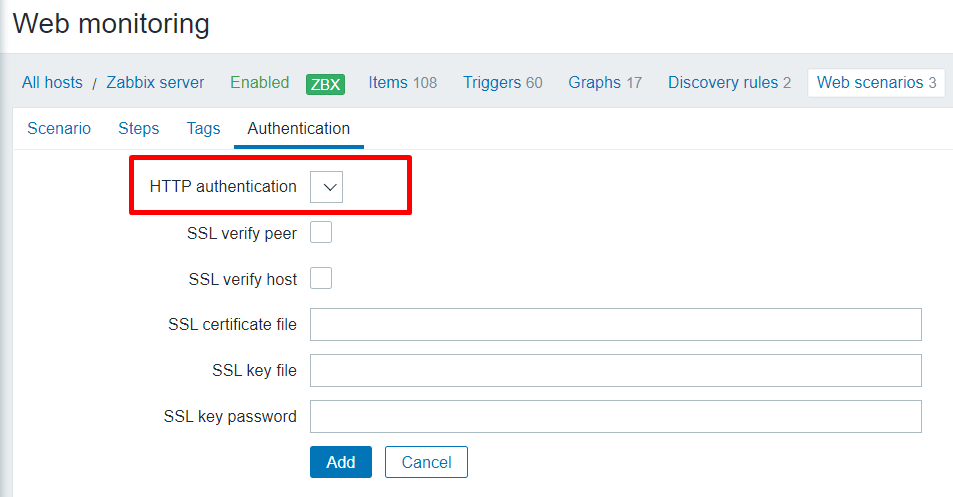
Task: Open the Steps tab
Action: [138, 129]
